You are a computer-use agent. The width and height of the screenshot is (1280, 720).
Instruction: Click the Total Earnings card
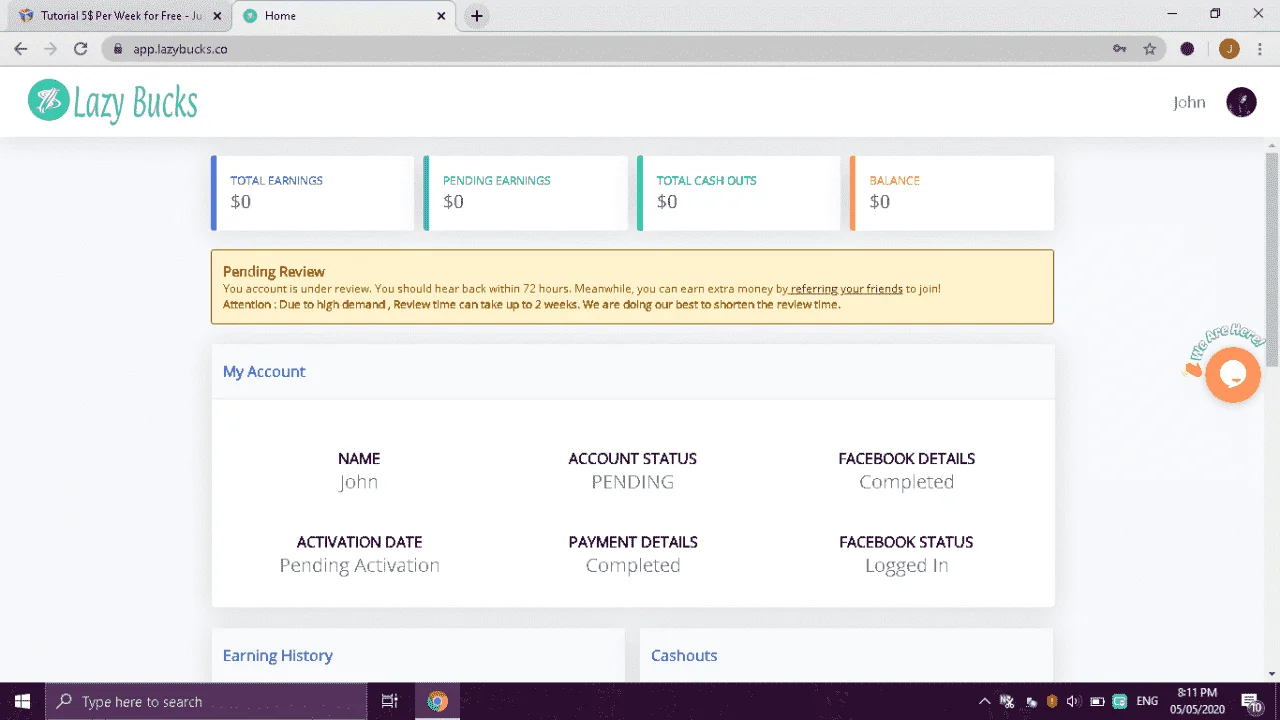click(x=312, y=193)
